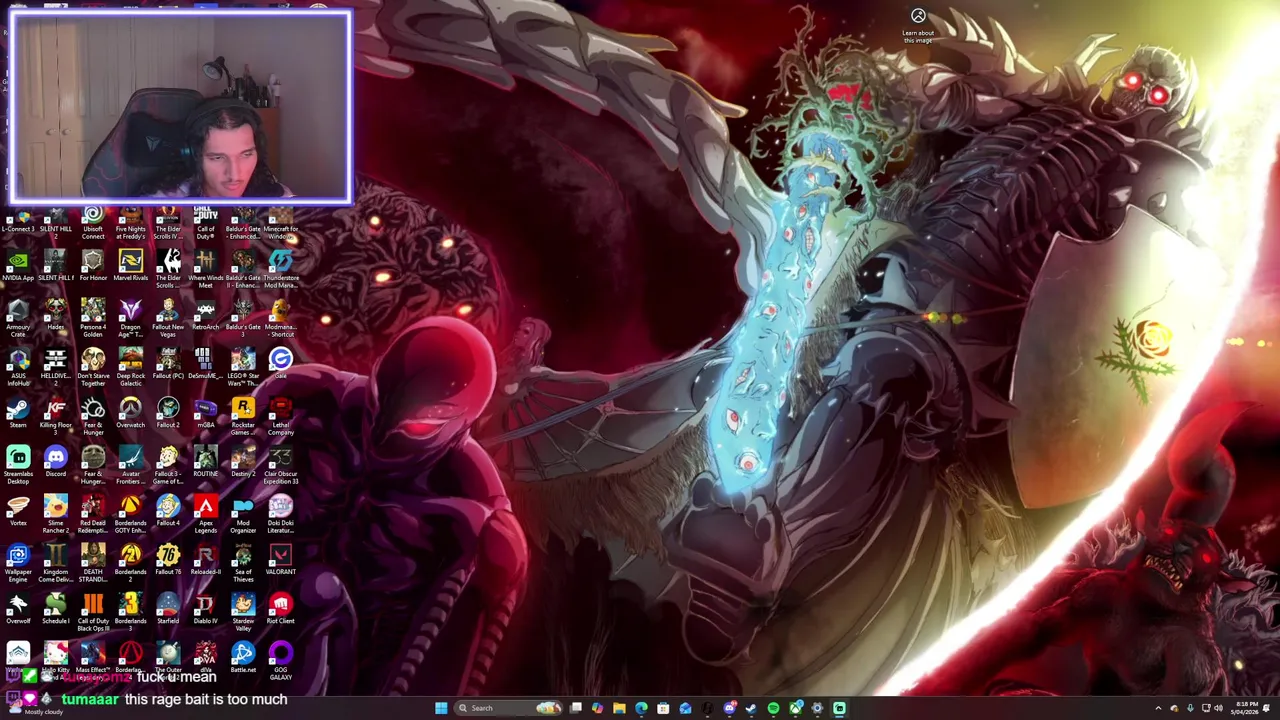Select the Lethal Company icon
Screen dimensions: 1280x720
[280, 417]
